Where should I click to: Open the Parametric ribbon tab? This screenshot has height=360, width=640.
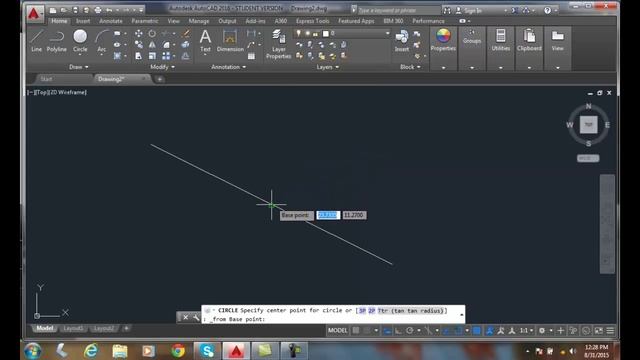coord(144,21)
